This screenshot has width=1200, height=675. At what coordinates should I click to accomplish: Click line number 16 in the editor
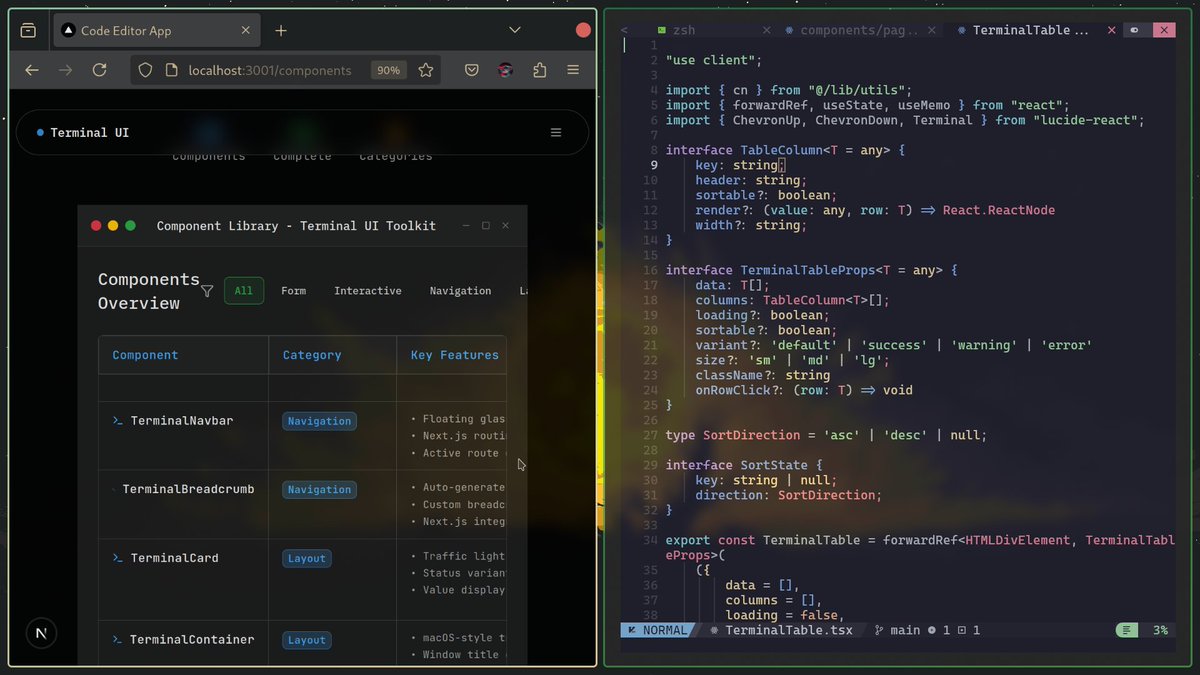[650, 270]
